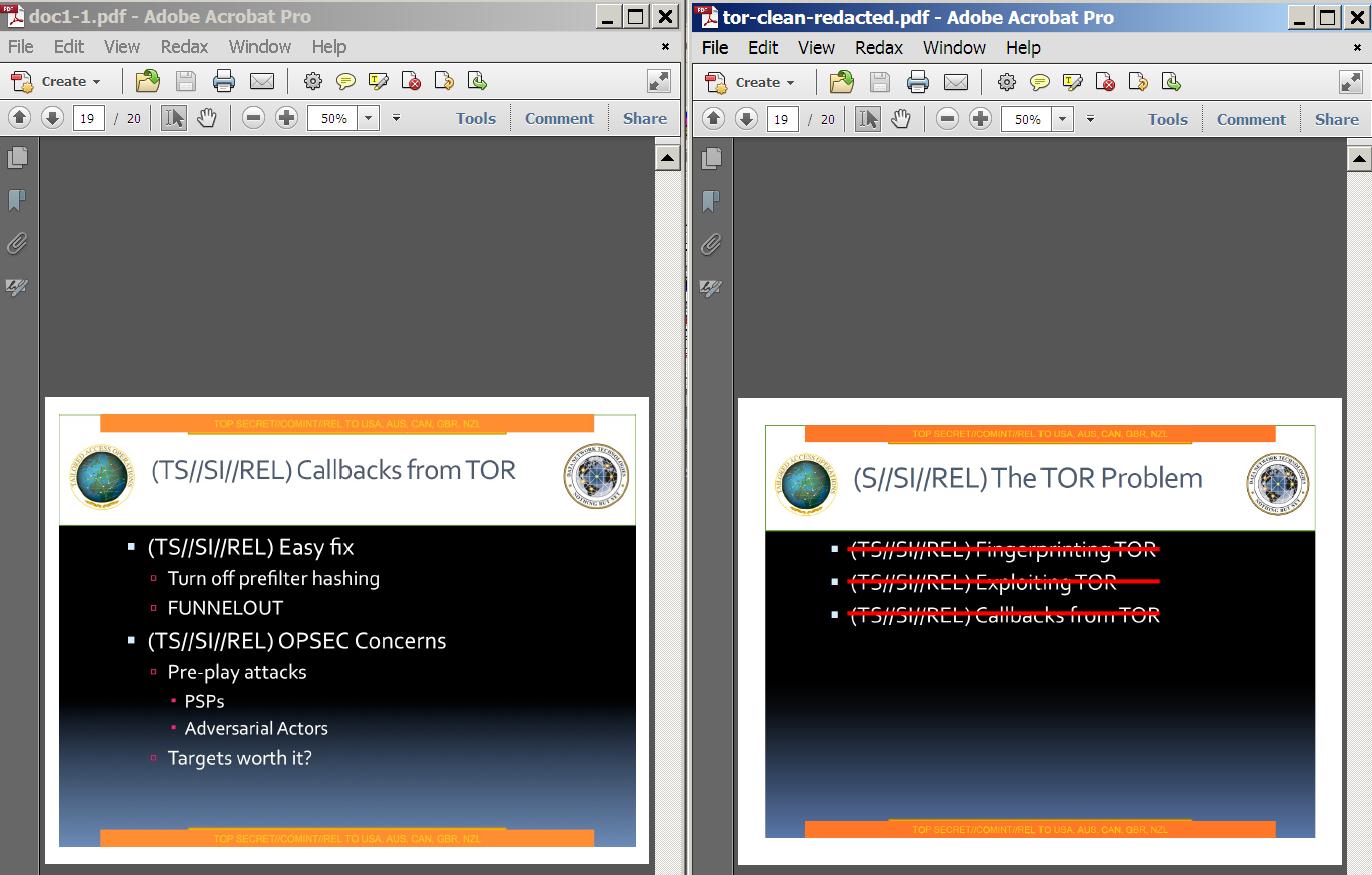The image size is (1372, 875).
Task: Click page number field in doc1-1.pdf
Action: [88, 118]
